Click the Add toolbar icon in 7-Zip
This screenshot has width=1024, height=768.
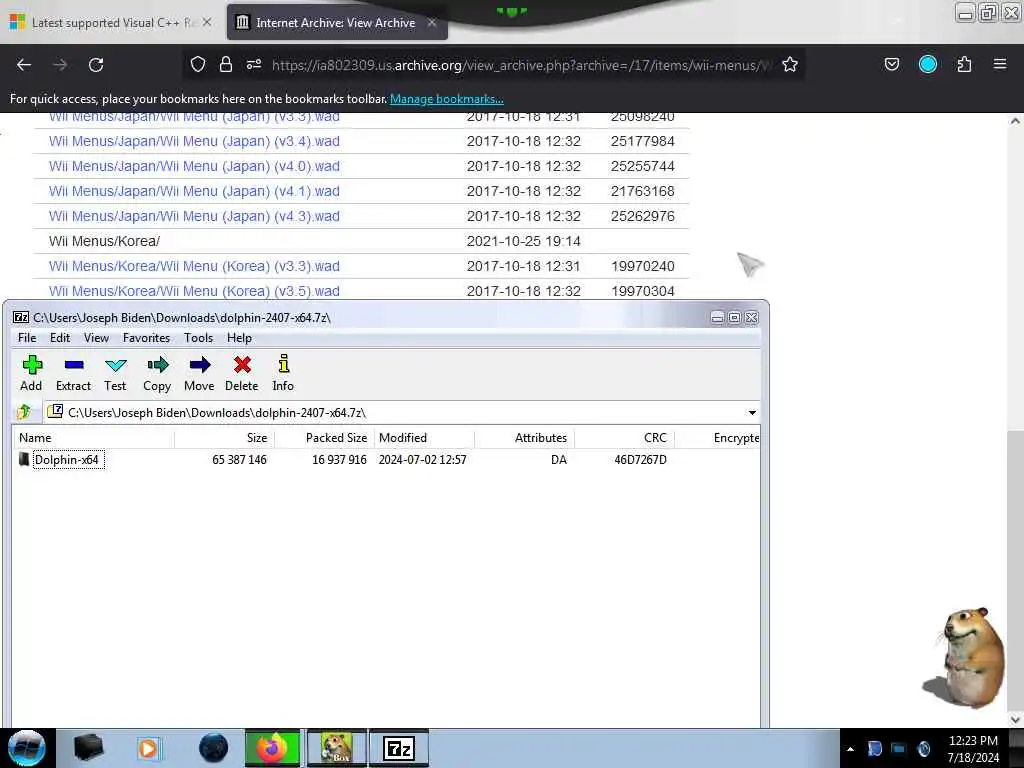[x=31, y=365]
